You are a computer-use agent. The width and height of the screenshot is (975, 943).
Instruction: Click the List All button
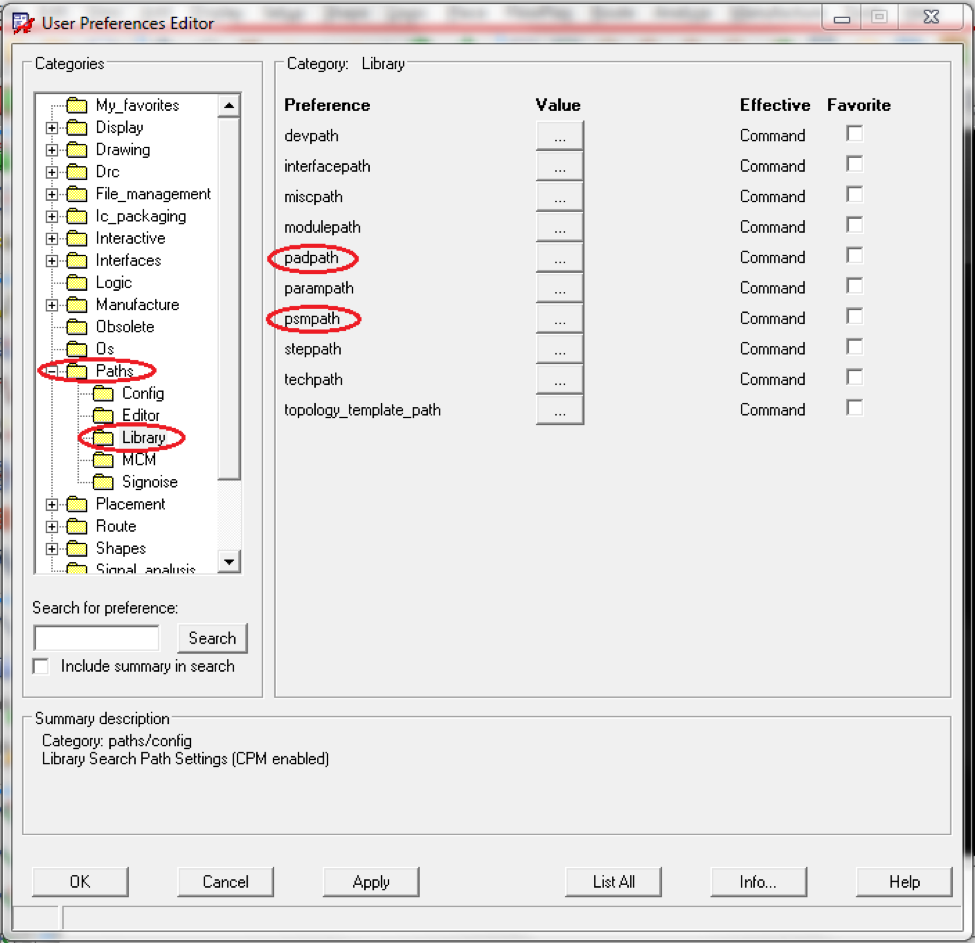(x=613, y=881)
